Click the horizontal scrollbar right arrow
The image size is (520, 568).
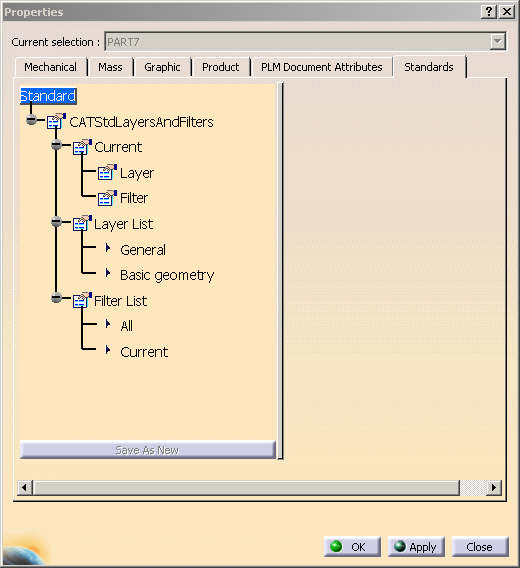coord(494,488)
